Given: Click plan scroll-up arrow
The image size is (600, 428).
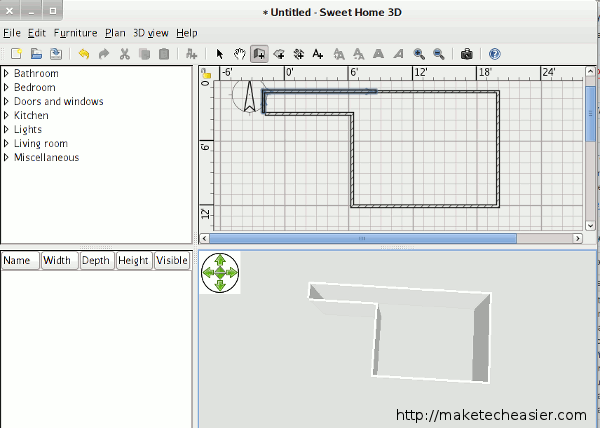Looking at the screenshot, I should [590, 72].
